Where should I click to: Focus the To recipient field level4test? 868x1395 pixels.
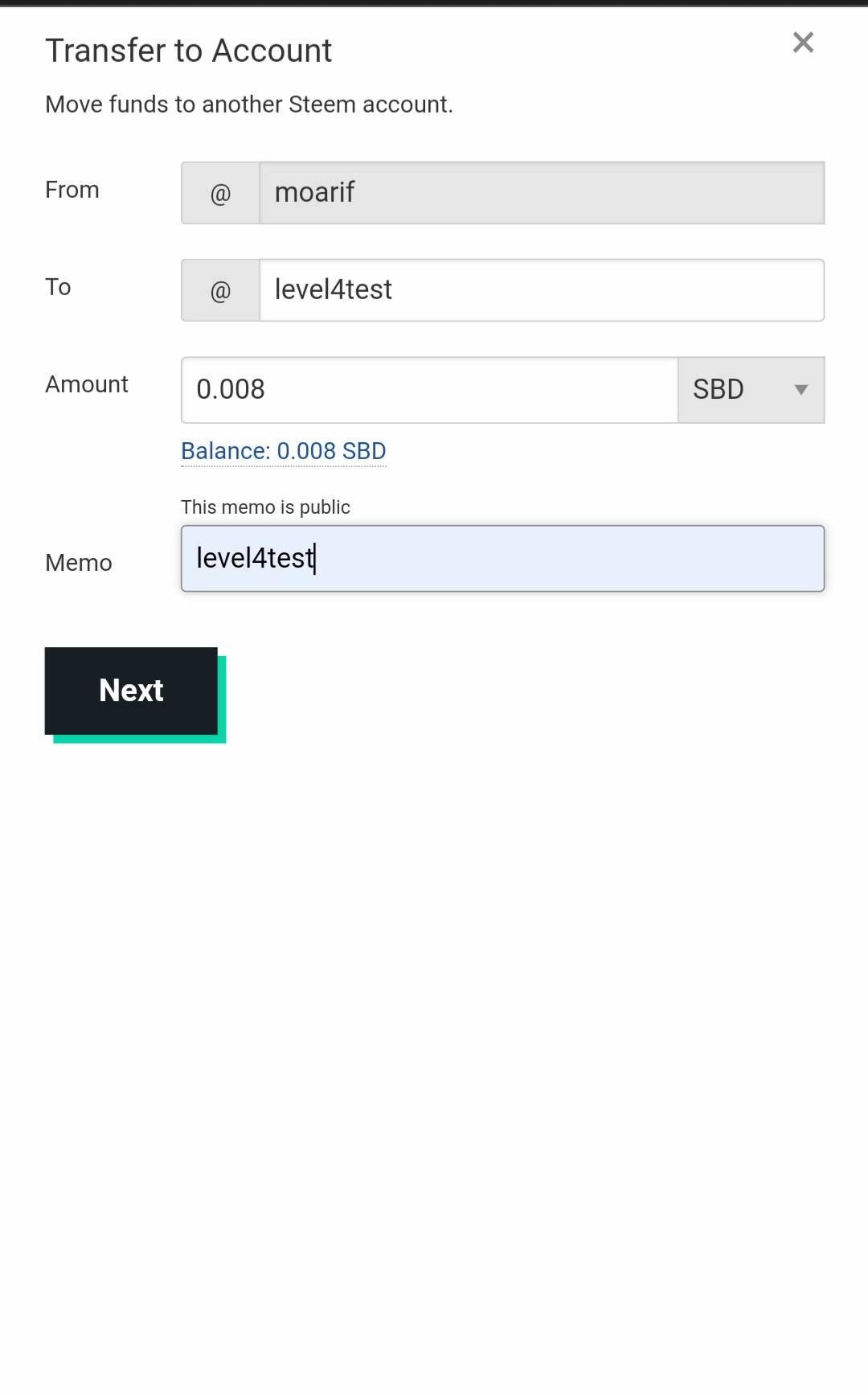[x=542, y=290]
